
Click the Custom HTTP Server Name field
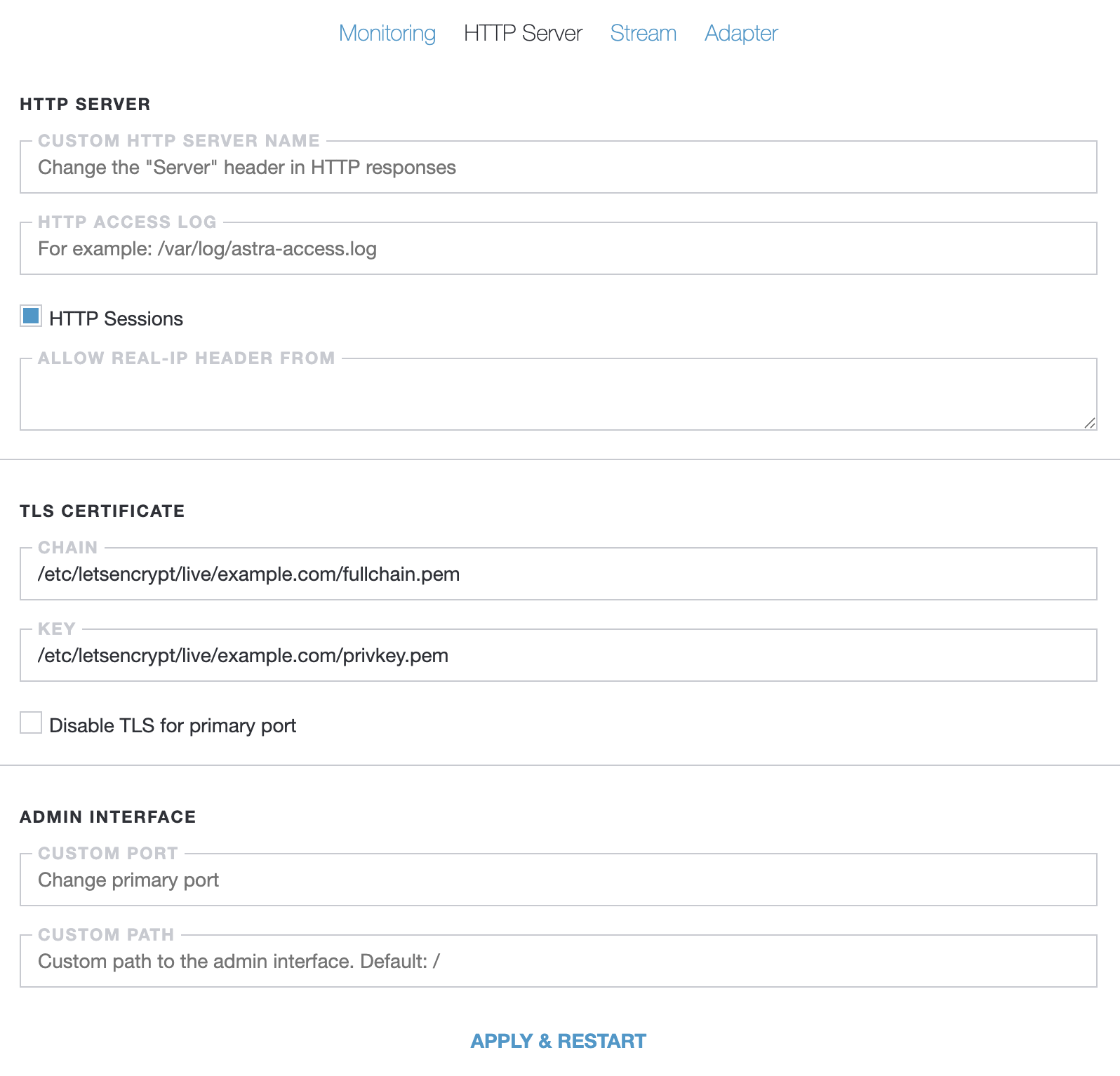(558, 168)
